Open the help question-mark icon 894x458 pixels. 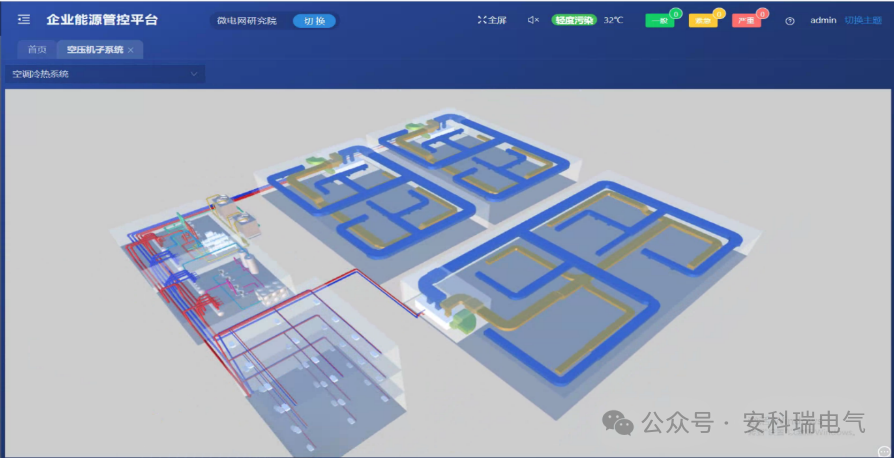coord(790,21)
